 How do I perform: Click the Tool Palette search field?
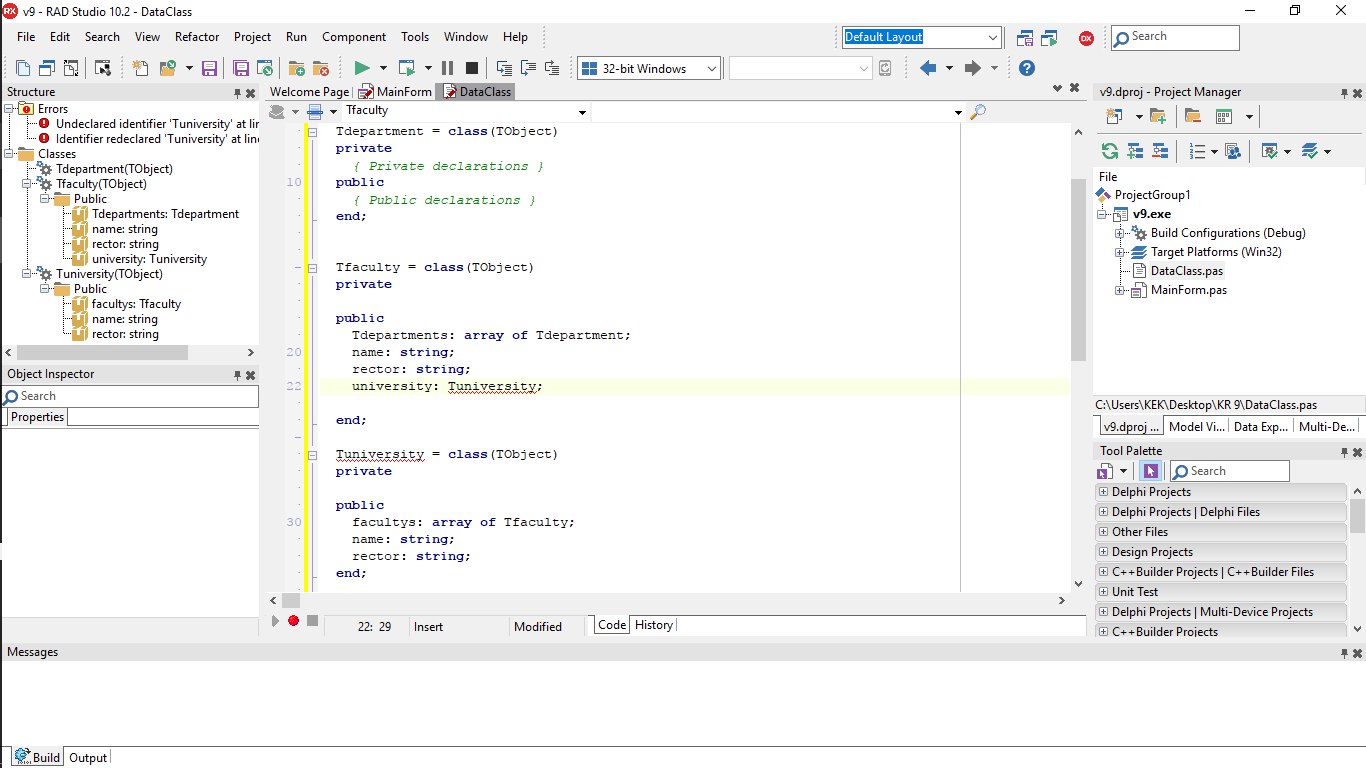click(x=1230, y=471)
